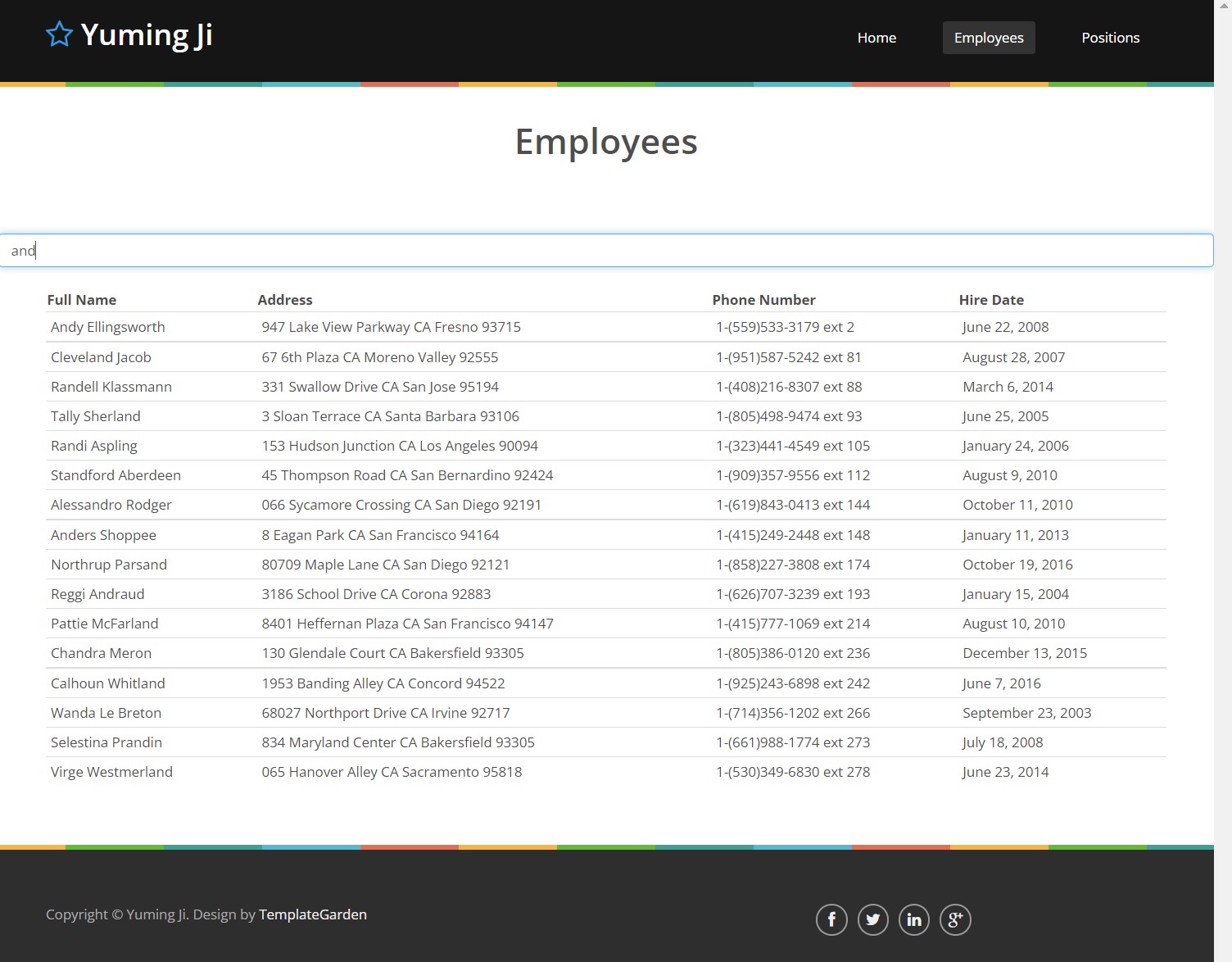
Task: Open Facebook from the footer icons
Action: pos(831,919)
